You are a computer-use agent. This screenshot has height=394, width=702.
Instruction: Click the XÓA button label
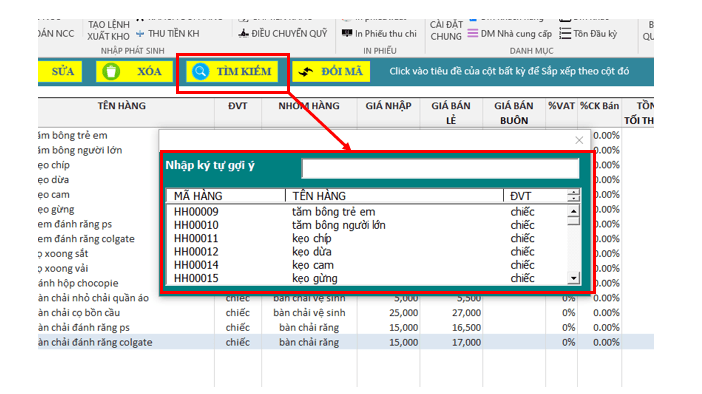(x=149, y=72)
